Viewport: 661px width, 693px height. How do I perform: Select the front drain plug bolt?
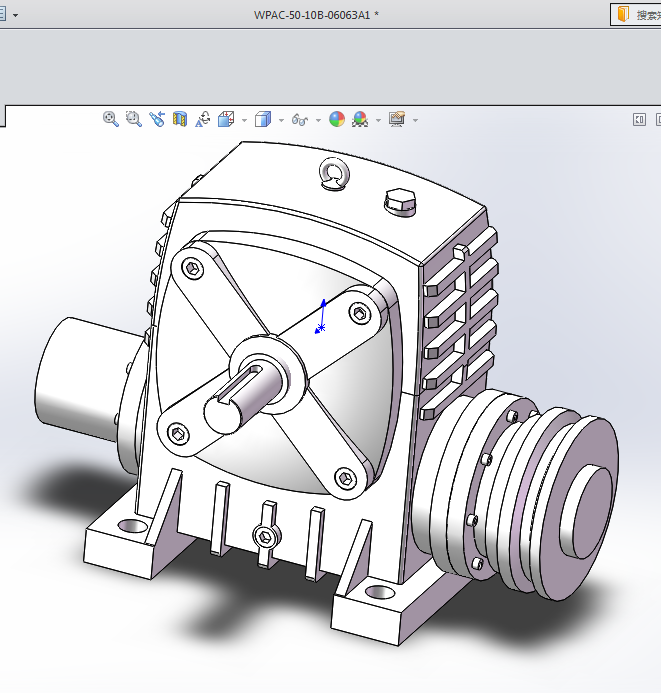[266, 536]
